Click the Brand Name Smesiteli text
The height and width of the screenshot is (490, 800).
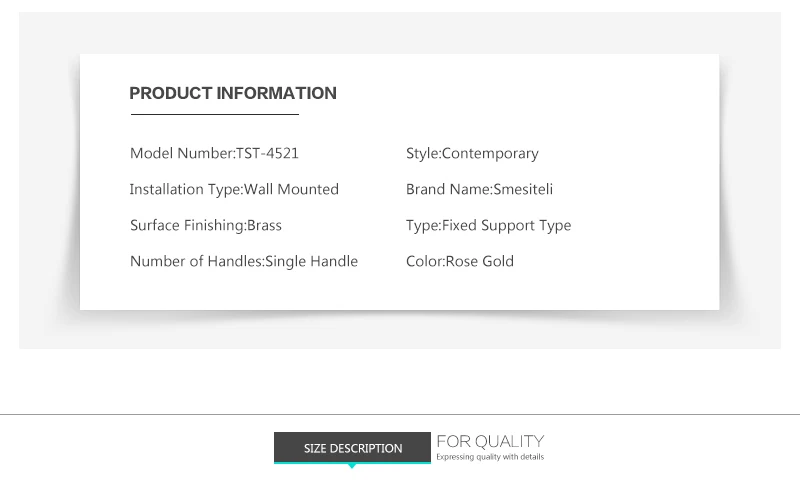479,189
